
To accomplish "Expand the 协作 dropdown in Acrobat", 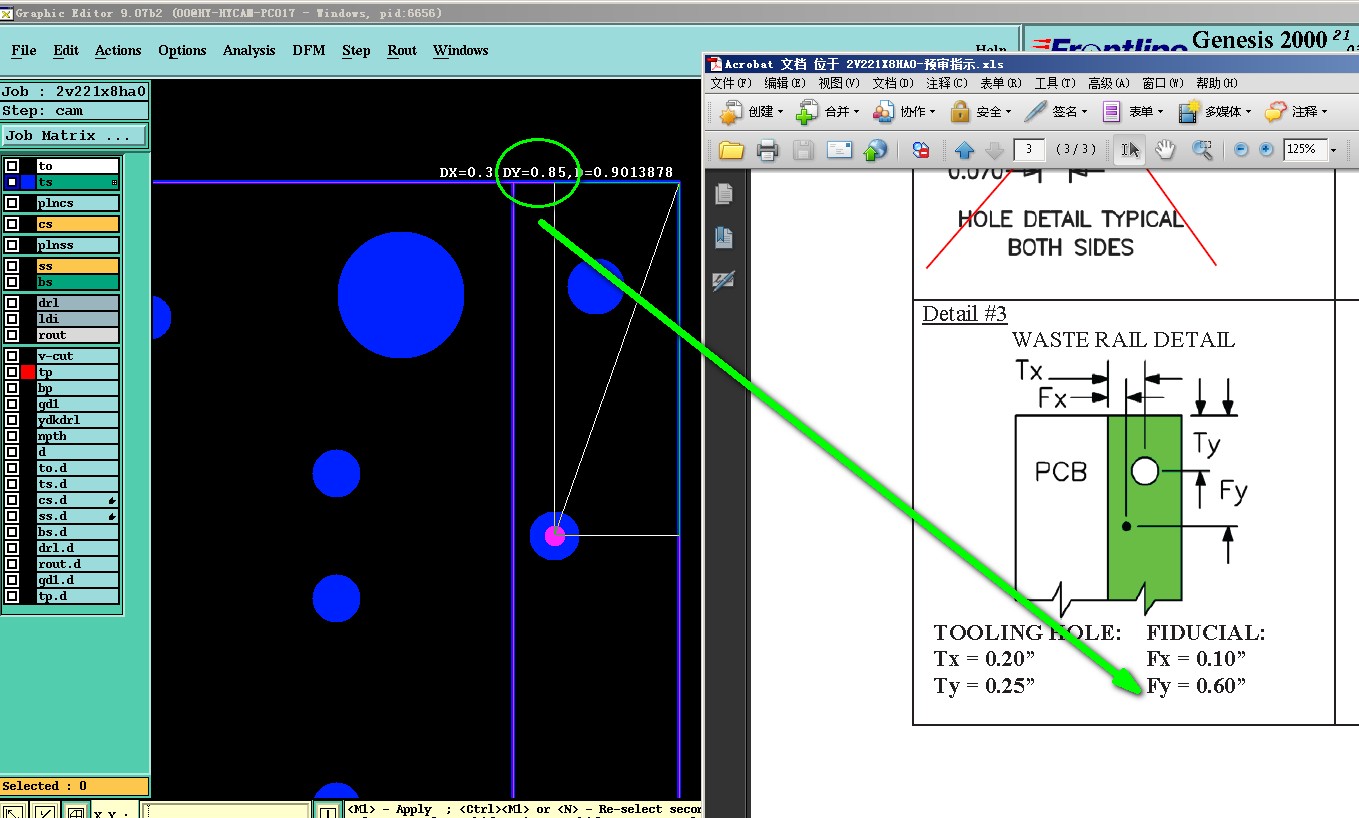I will (933, 112).
